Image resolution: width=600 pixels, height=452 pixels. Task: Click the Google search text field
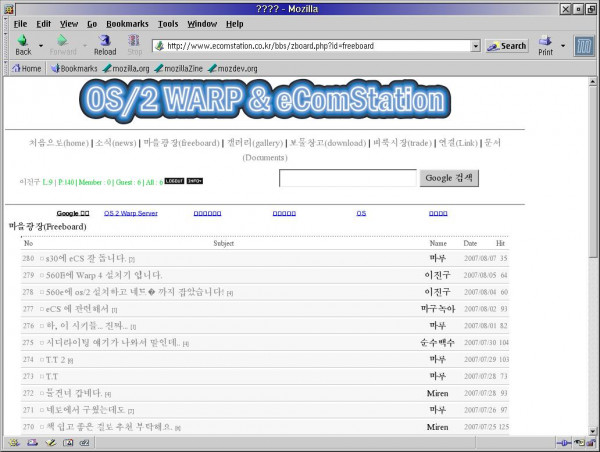point(347,178)
